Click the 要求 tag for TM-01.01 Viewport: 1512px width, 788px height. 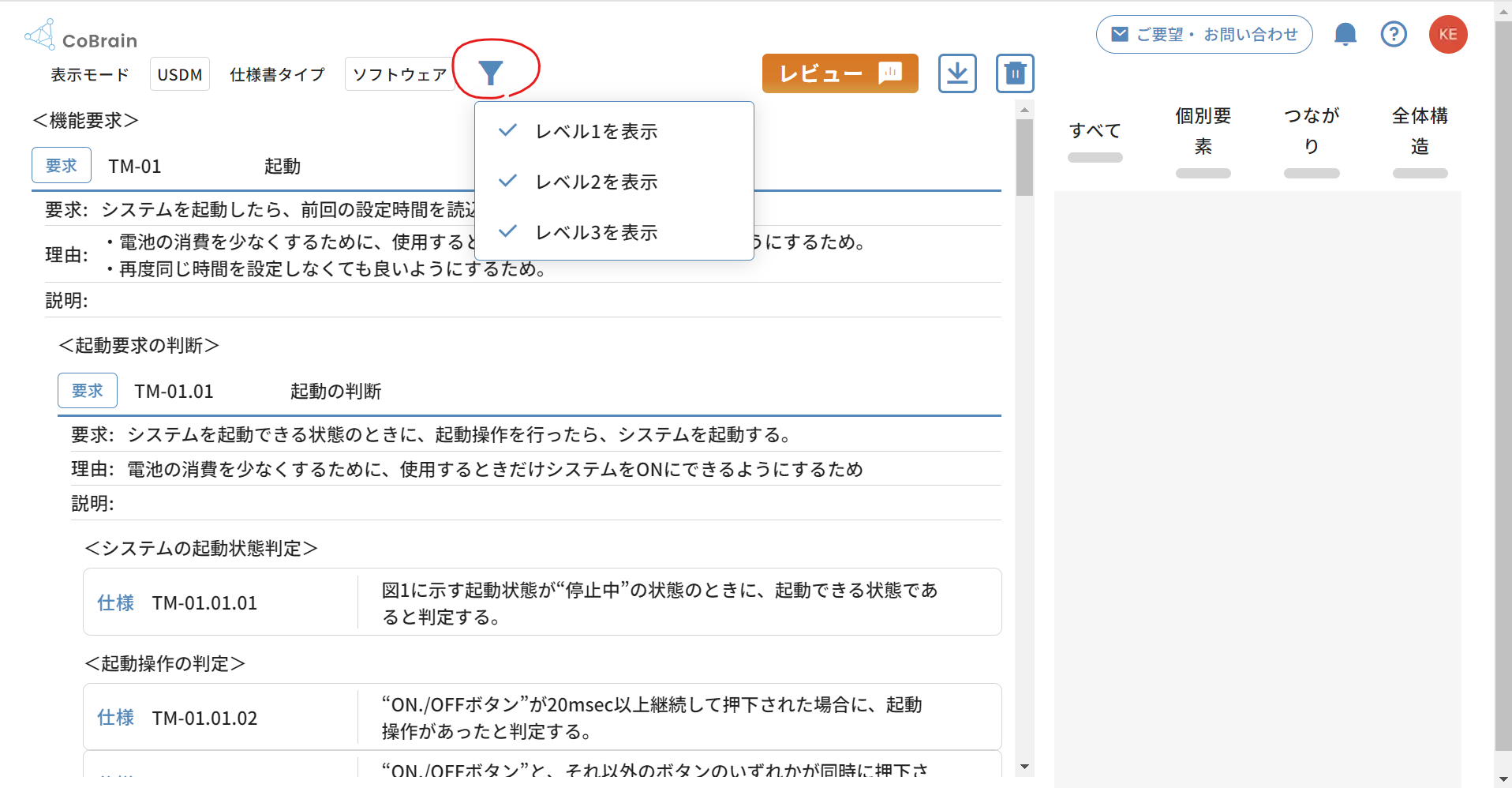pyautogui.click(x=88, y=391)
